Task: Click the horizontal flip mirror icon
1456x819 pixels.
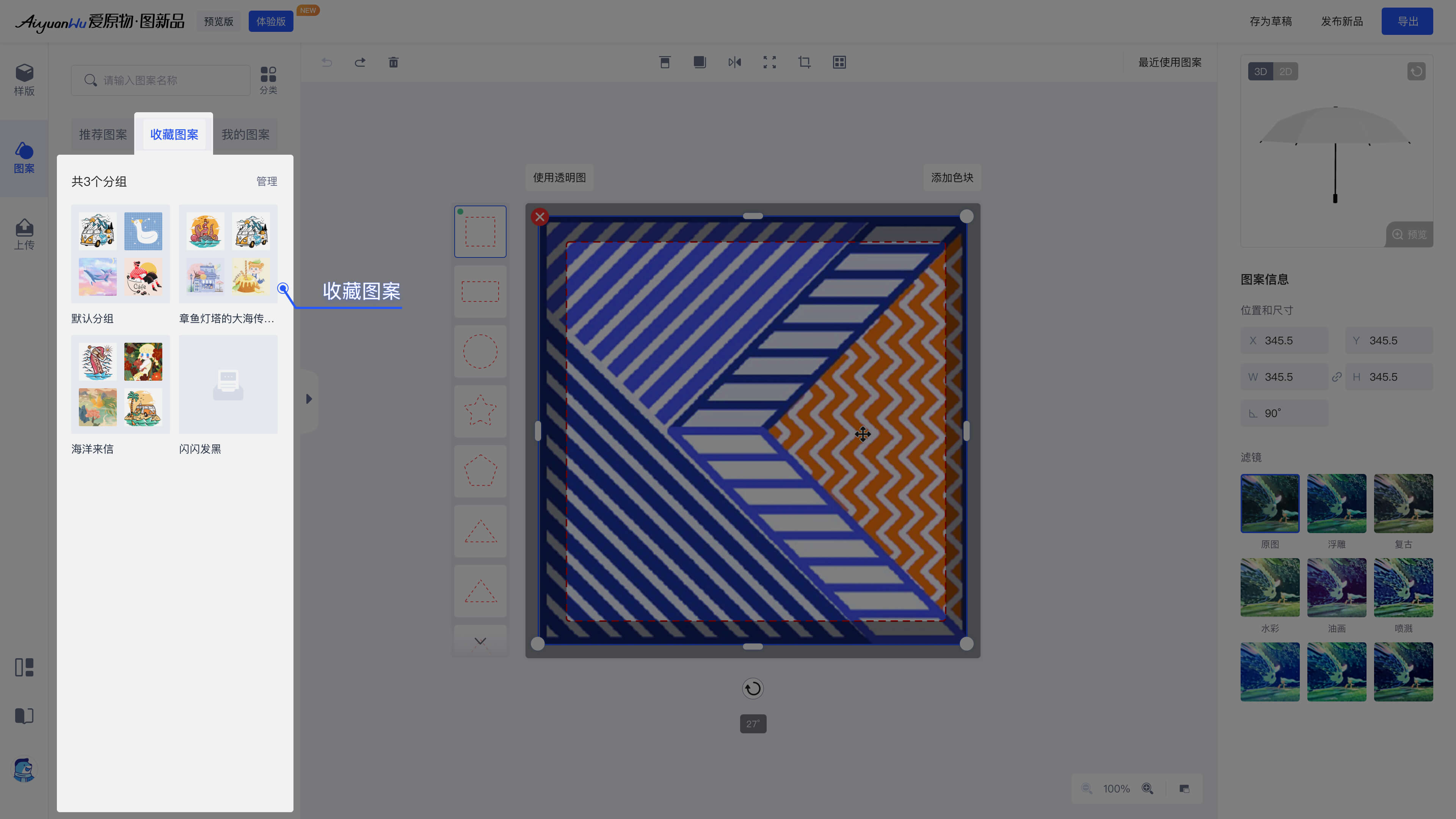Action: pos(734,62)
